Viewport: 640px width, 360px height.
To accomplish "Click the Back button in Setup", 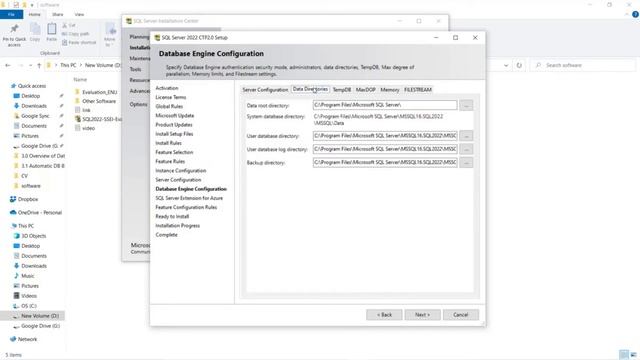I will pos(384,315).
